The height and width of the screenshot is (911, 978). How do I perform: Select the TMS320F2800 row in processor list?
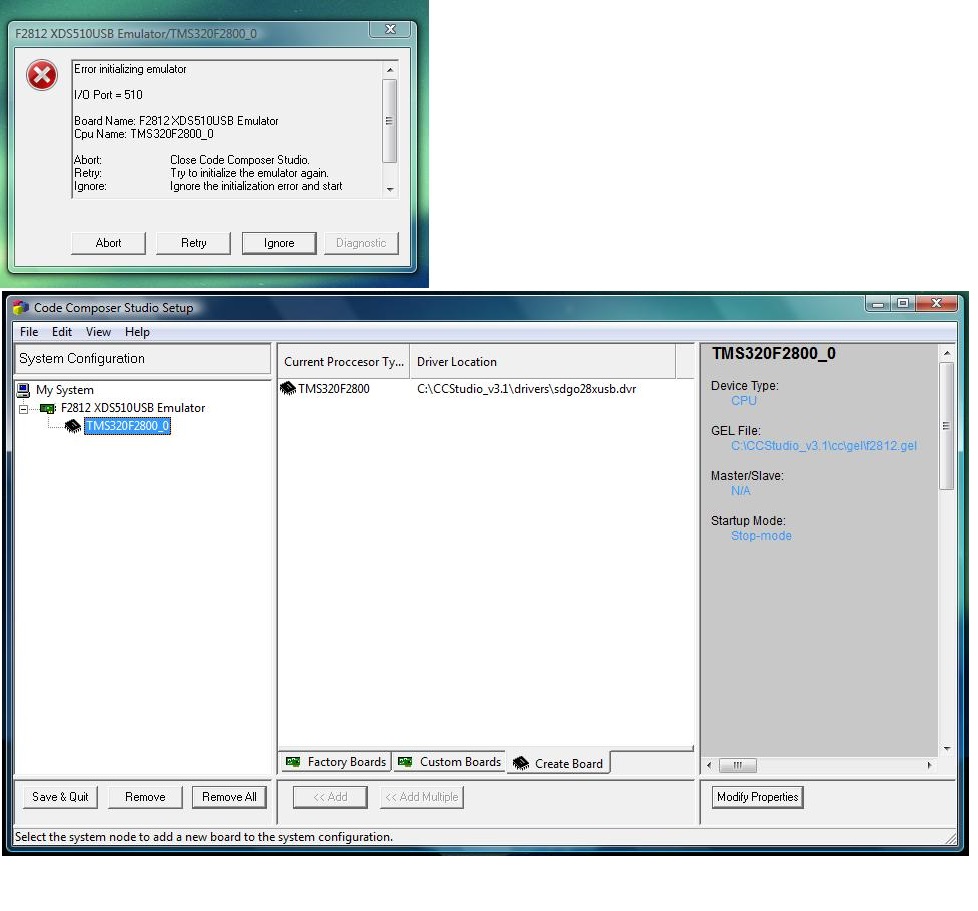(485, 388)
